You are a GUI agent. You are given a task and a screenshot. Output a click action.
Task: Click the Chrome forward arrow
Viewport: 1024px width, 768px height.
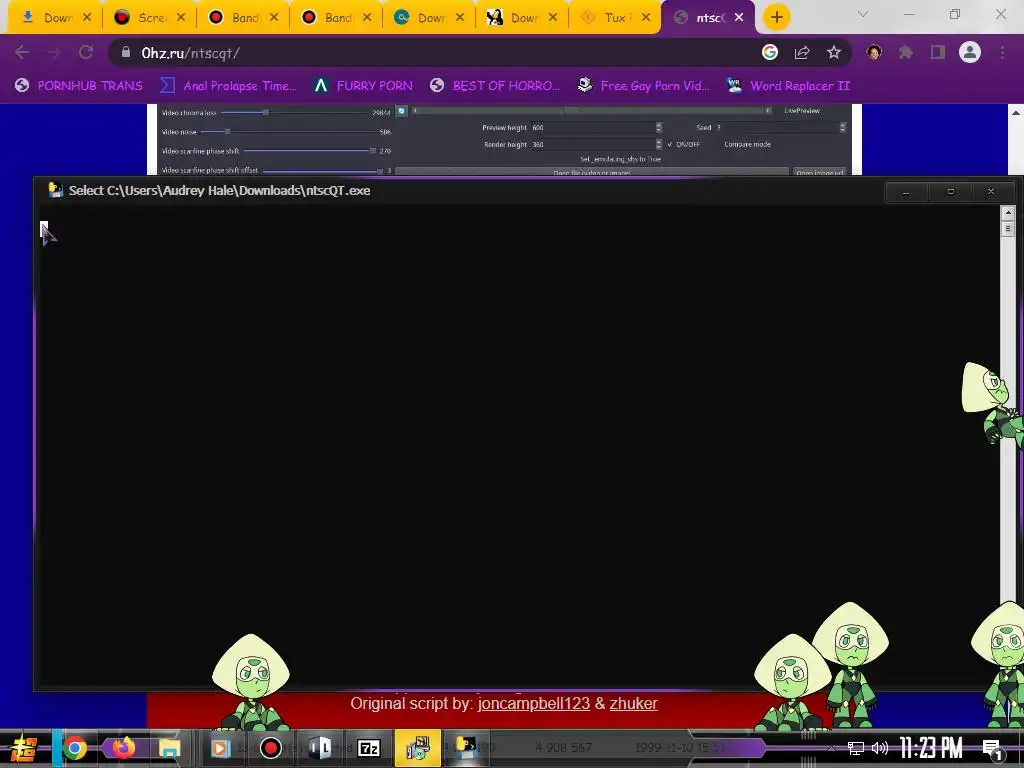(54, 52)
